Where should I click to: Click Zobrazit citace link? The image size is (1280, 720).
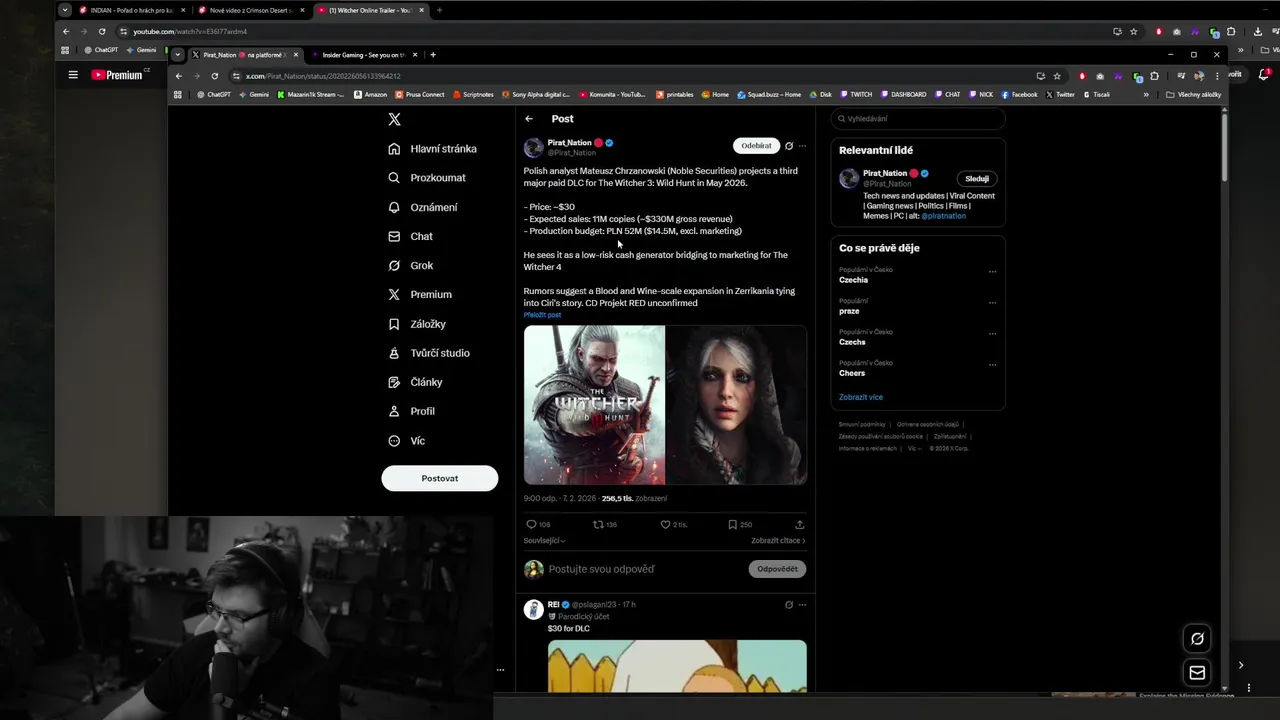778,541
